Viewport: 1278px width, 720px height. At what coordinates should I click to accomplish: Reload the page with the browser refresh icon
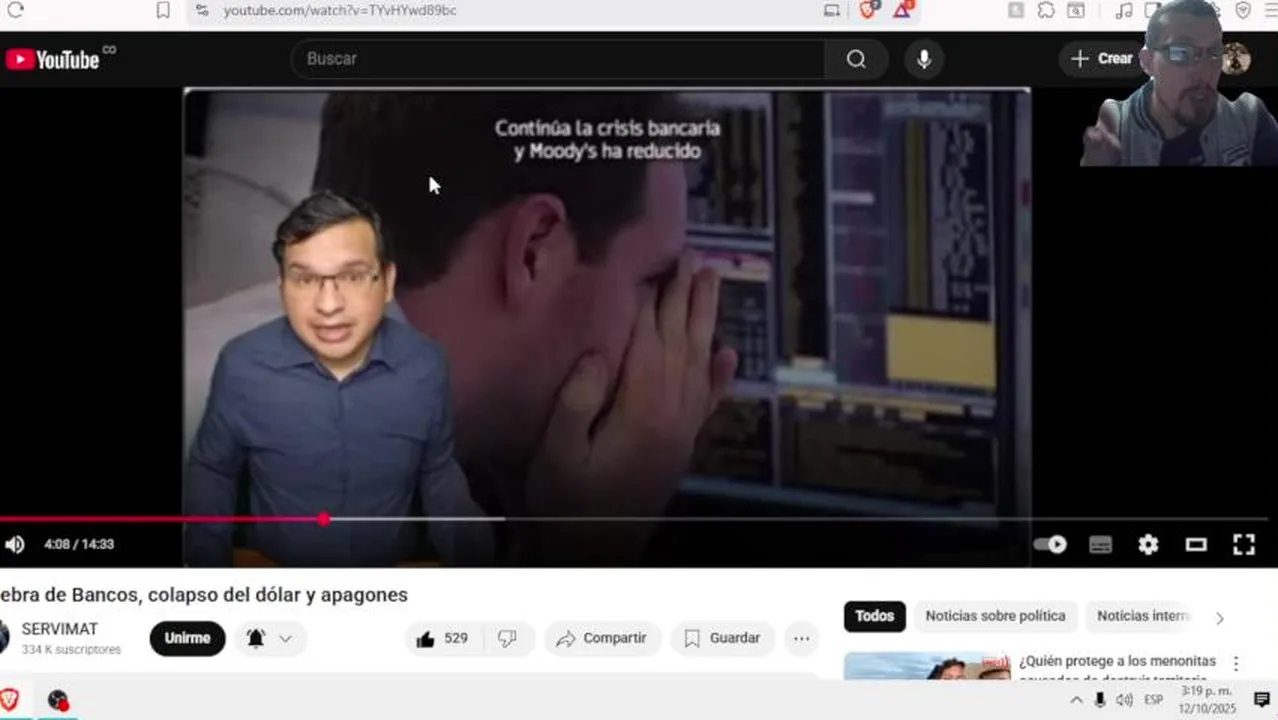point(16,10)
